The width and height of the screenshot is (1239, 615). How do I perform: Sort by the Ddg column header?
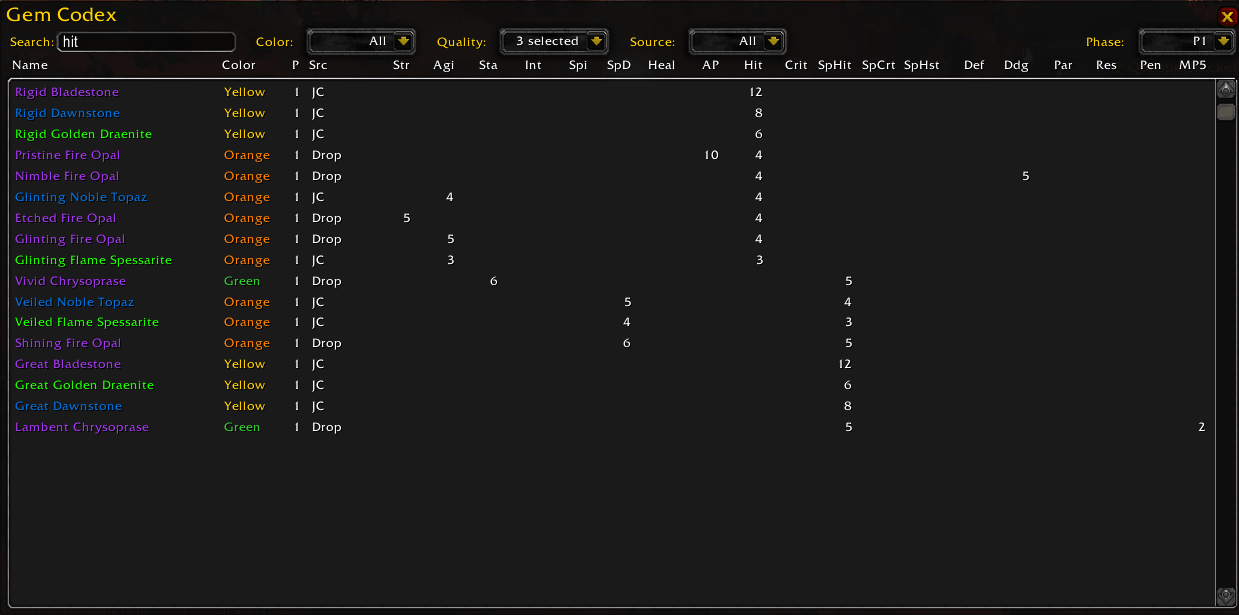(1016, 65)
